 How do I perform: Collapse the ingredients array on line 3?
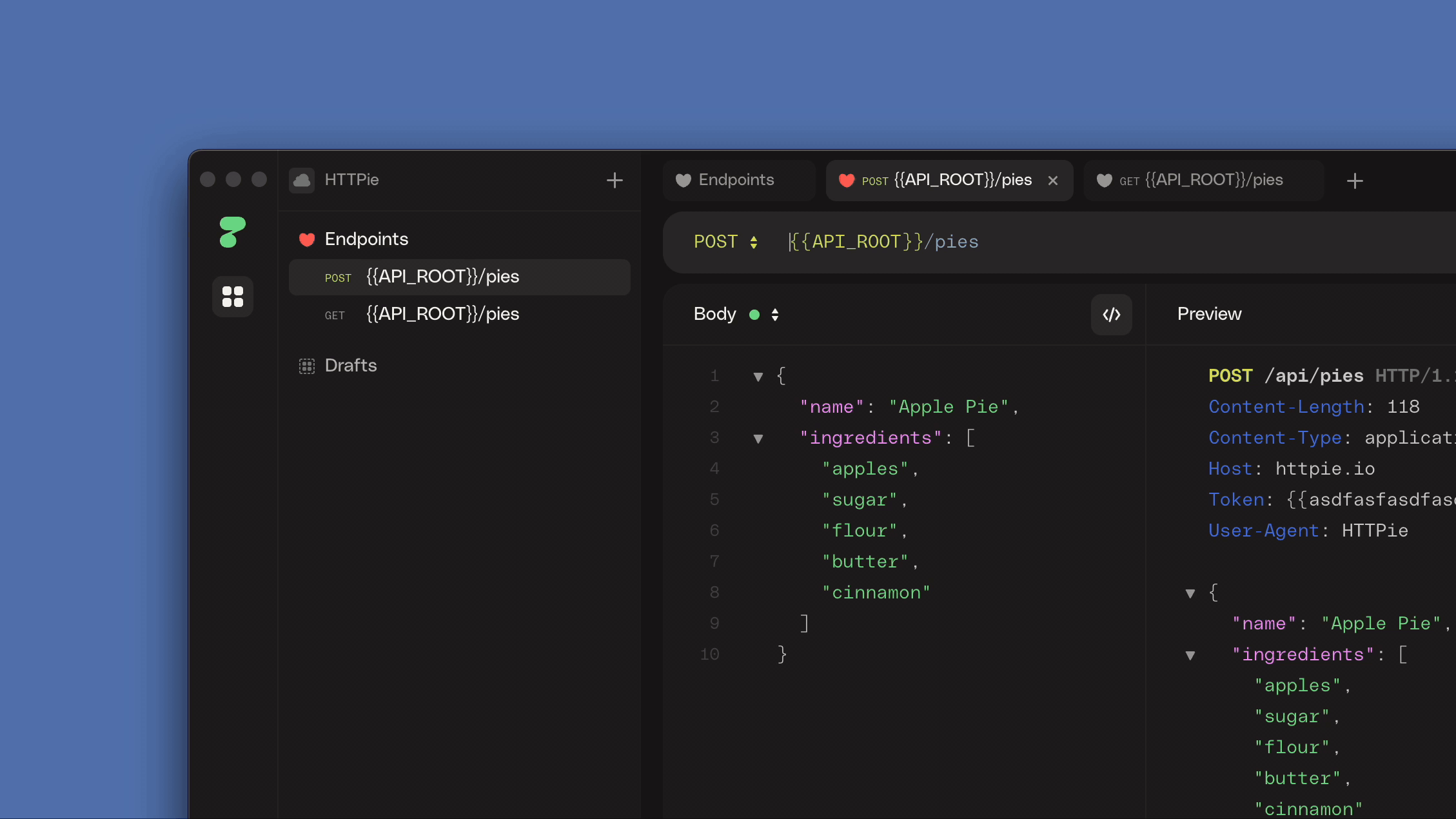(758, 439)
